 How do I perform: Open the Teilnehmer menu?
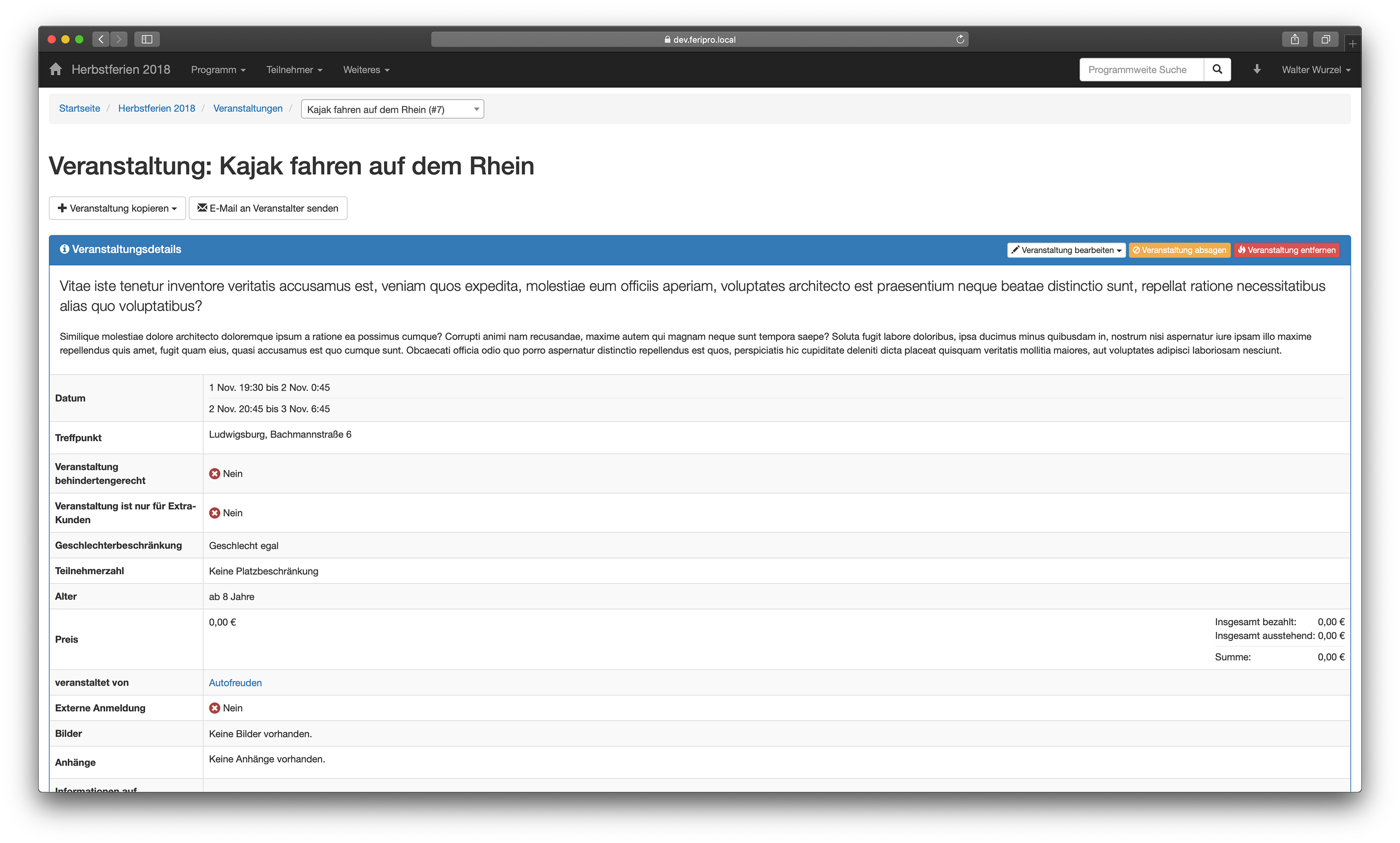click(x=294, y=70)
